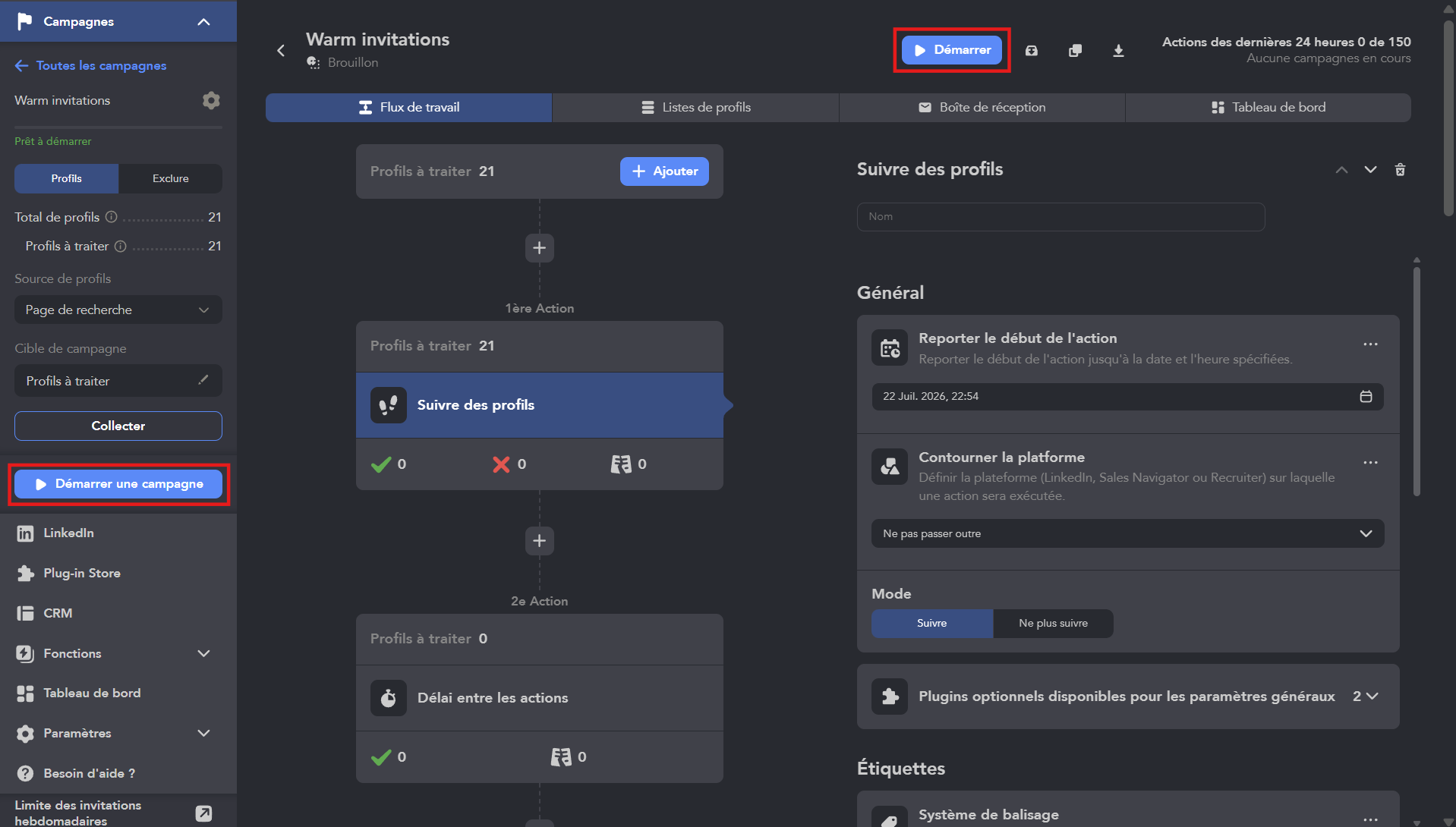Edit campaign target with the pencil icon
Image resolution: width=1456 pixels, height=827 pixels.
(203, 380)
